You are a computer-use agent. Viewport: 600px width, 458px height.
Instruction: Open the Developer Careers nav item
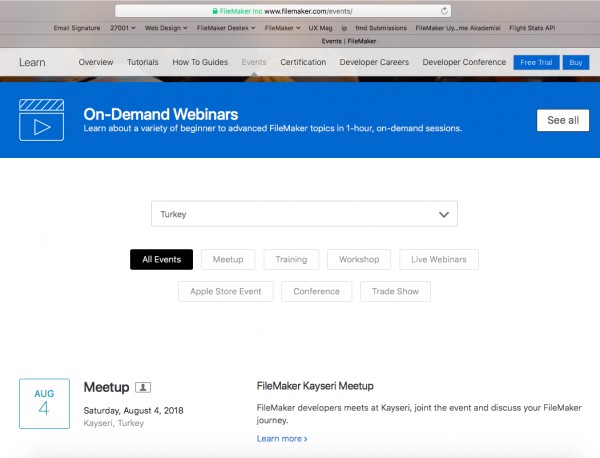pyautogui.click(x=374, y=62)
